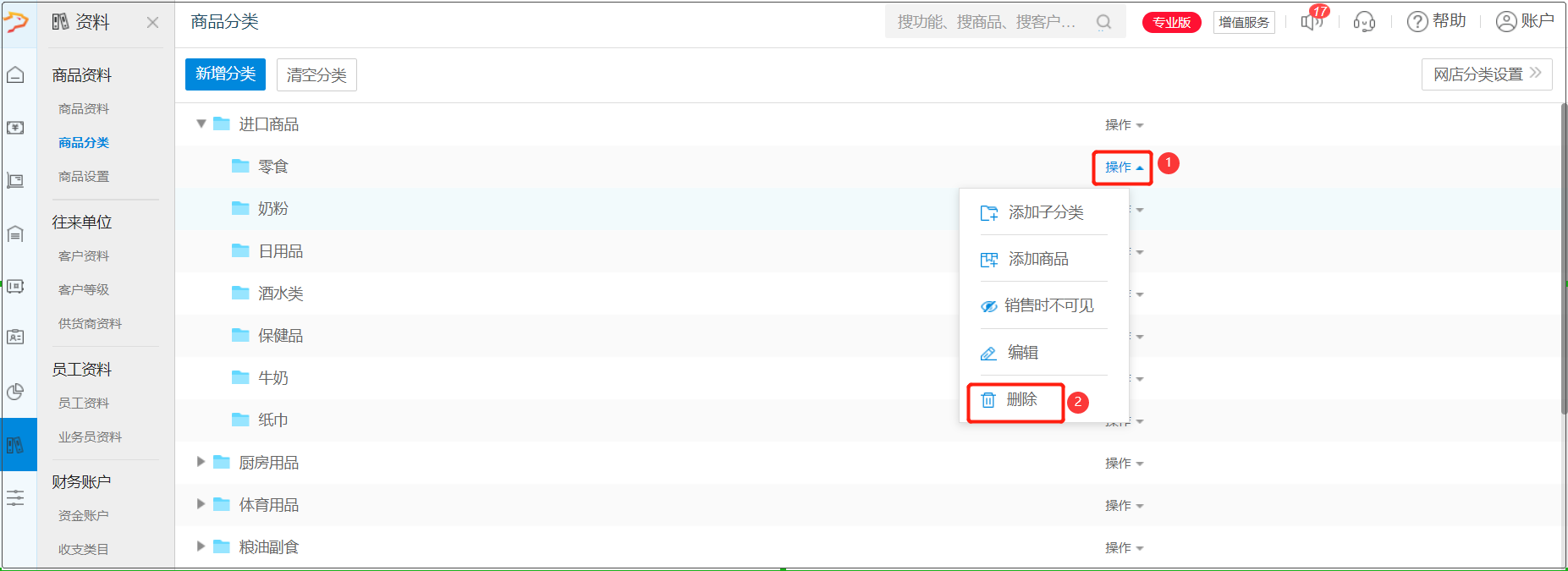Viewport: 1568px width, 571px height.
Task: Open the customer service headset icon
Action: tap(1364, 22)
